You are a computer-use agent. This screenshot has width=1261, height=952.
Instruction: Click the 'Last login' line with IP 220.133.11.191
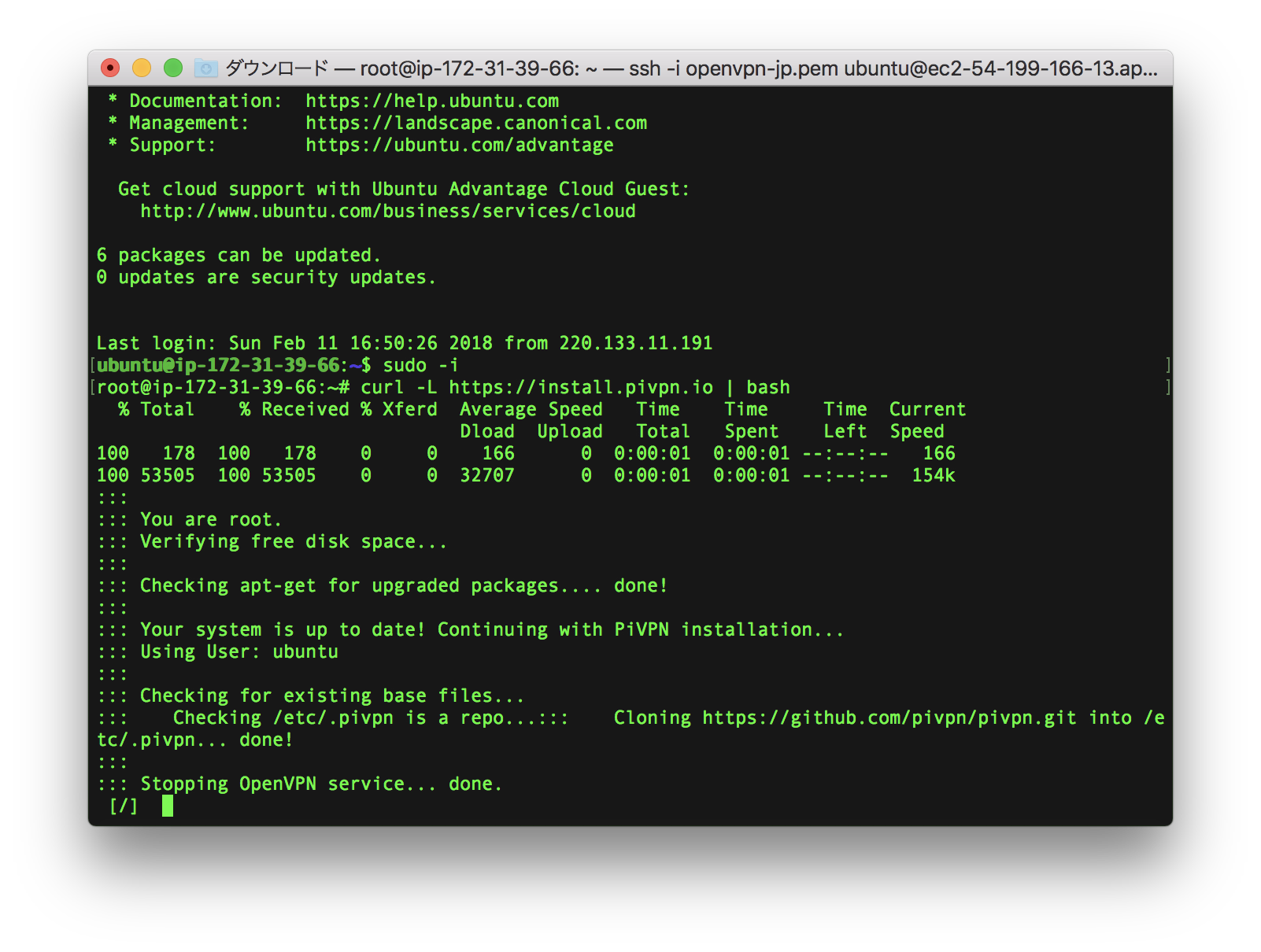pyautogui.click(x=405, y=343)
